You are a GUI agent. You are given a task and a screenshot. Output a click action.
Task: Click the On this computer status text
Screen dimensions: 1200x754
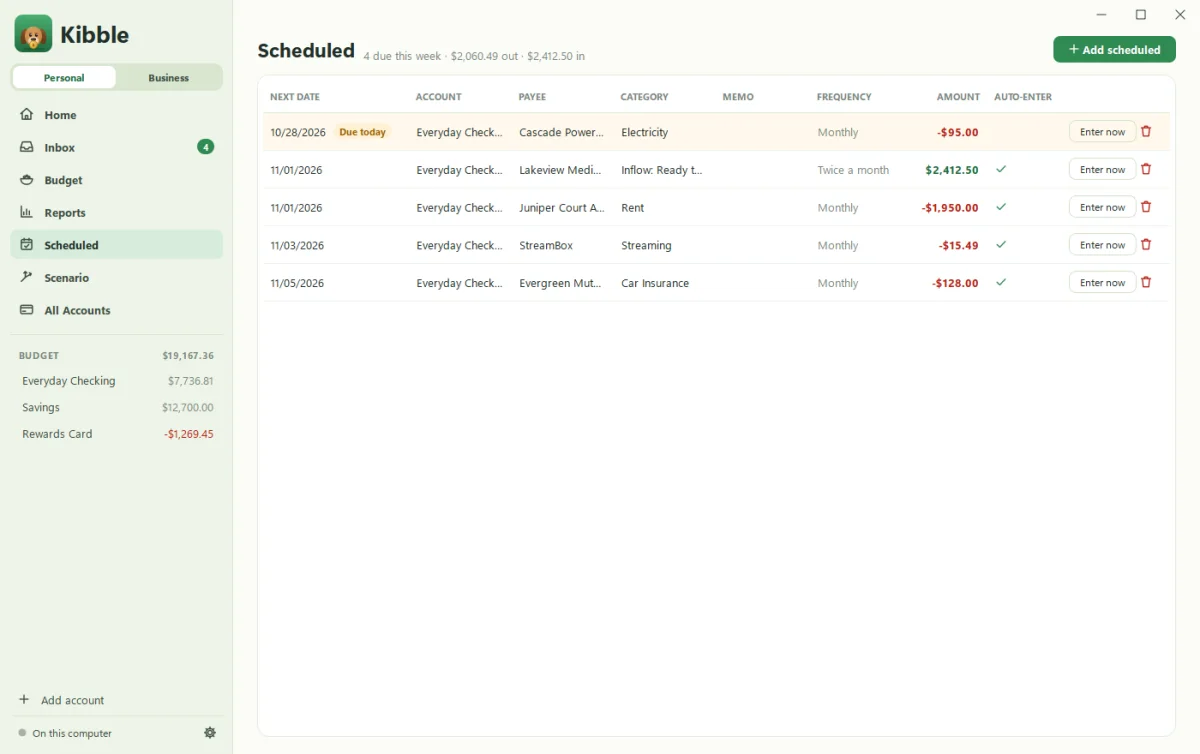click(x=72, y=733)
